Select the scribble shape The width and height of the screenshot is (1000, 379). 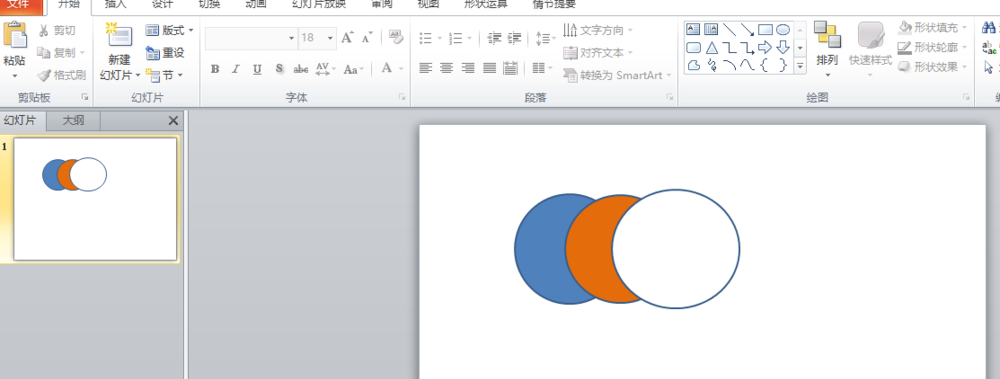[712, 64]
